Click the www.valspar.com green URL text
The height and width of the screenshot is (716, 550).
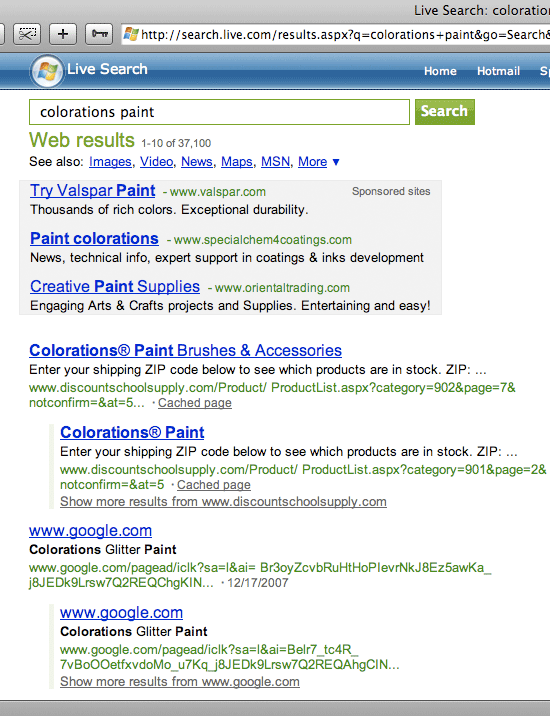[x=218, y=192]
